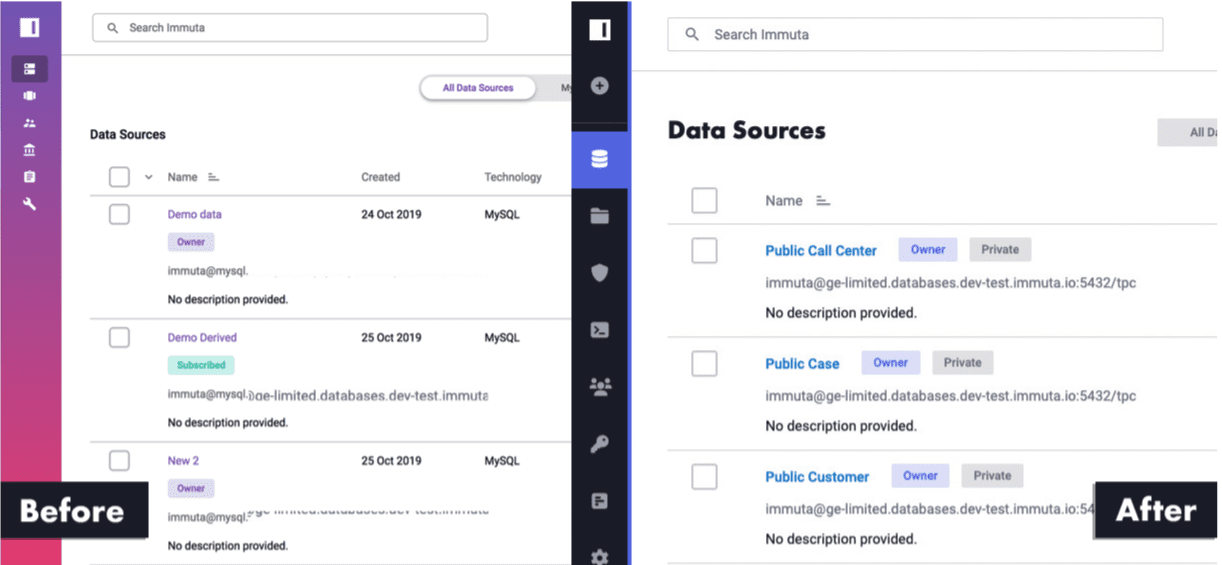Screen dimensions: 1222x565
Task: Click connection string under Public Call Center
Action: [951, 283]
